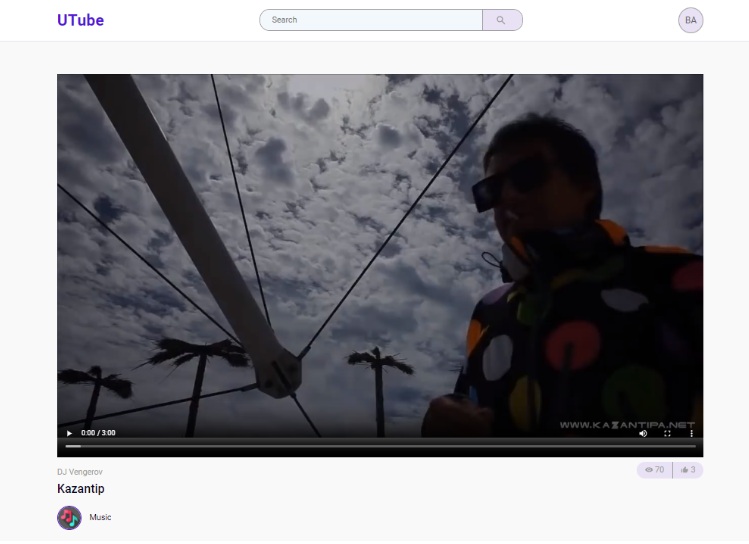Open the video three-dot options menu
749x544 pixels.
[x=691, y=433]
